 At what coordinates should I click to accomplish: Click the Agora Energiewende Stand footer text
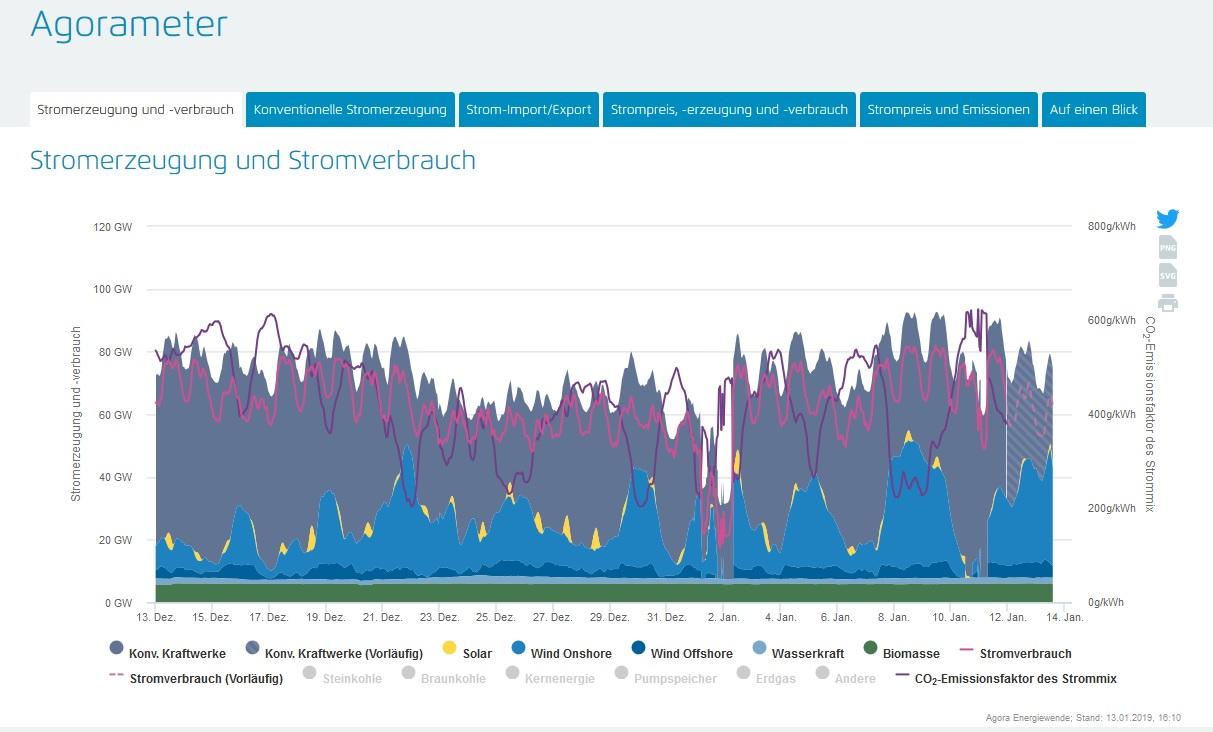coord(1084,718)
